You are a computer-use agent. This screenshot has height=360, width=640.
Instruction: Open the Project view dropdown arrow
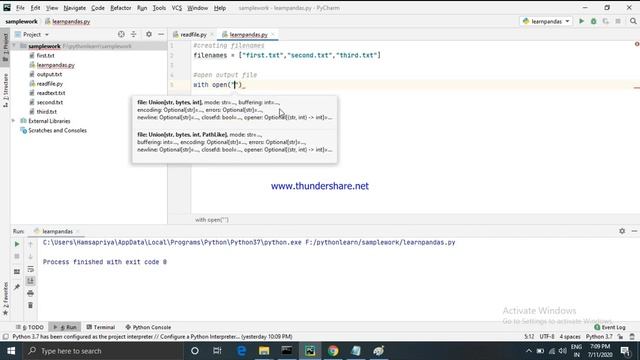(47, 35)
